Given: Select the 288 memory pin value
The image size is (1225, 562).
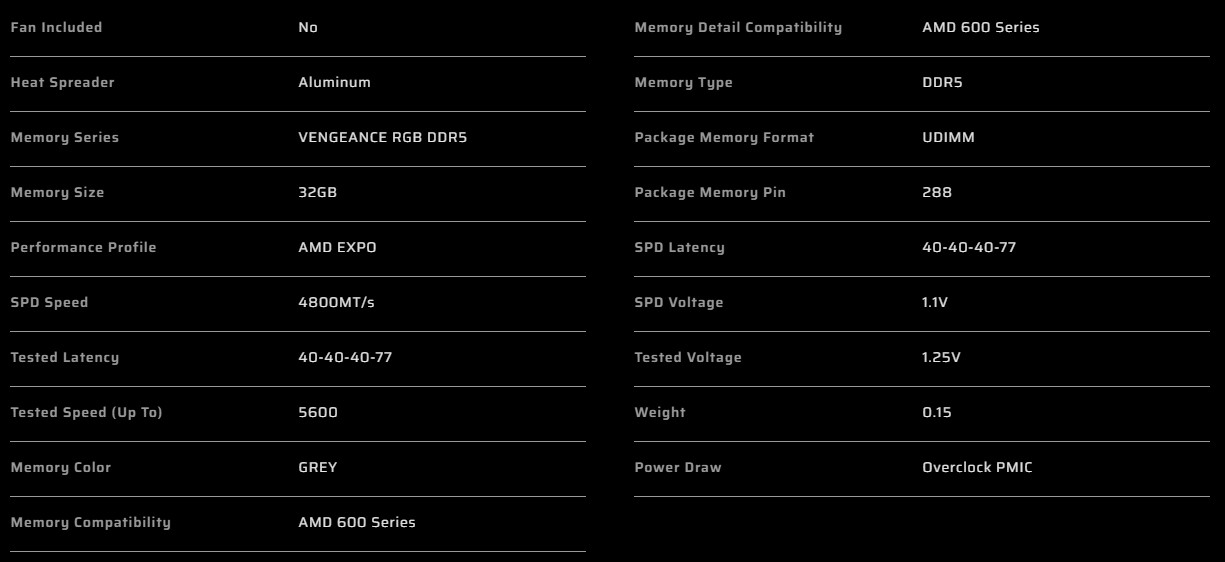Looking at the screenshot, I should pyautogui.click(x=937, y=193).
